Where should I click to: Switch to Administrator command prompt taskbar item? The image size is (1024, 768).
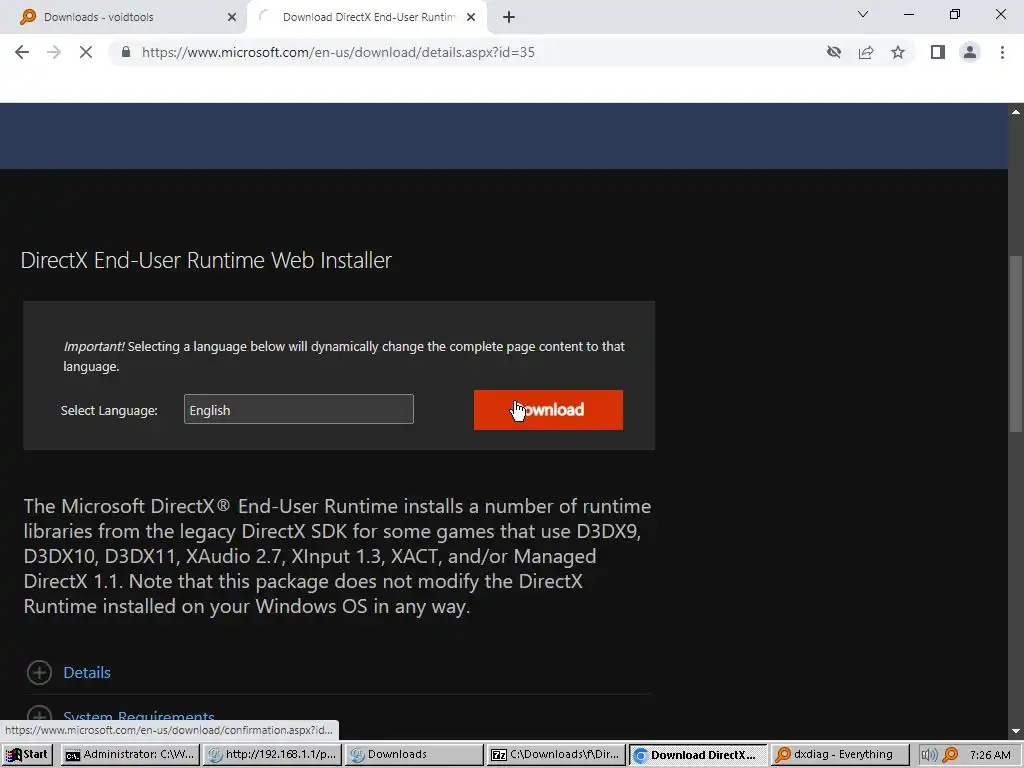tap(129, 754)
